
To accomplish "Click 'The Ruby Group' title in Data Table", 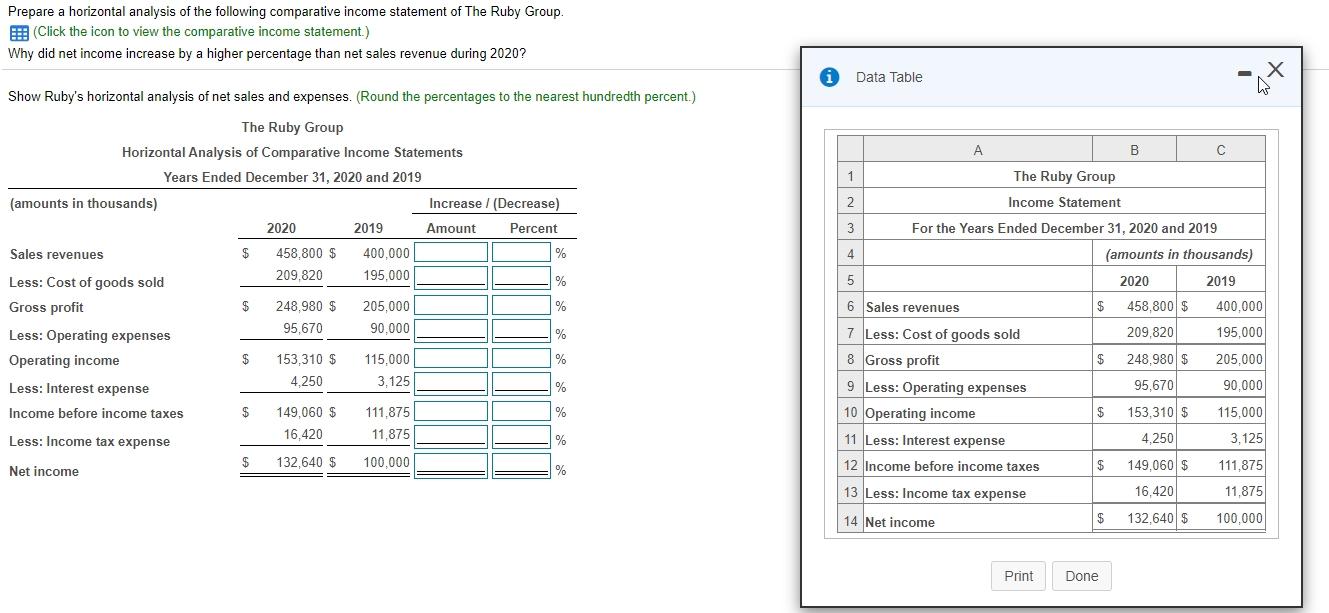I will coord(1064,176).
